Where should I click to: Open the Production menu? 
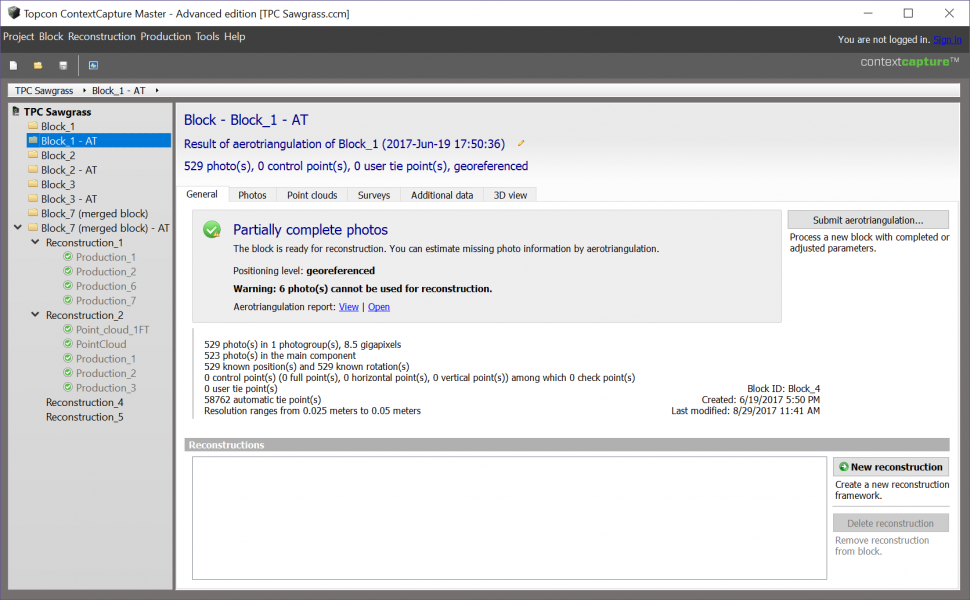pyautogui.click(x=165, y=36)
